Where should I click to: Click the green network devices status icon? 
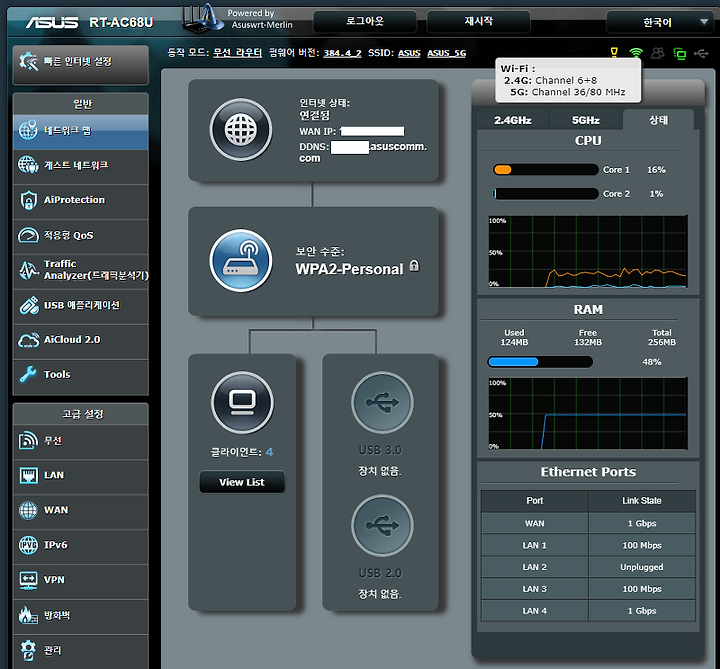pos(680,54)
